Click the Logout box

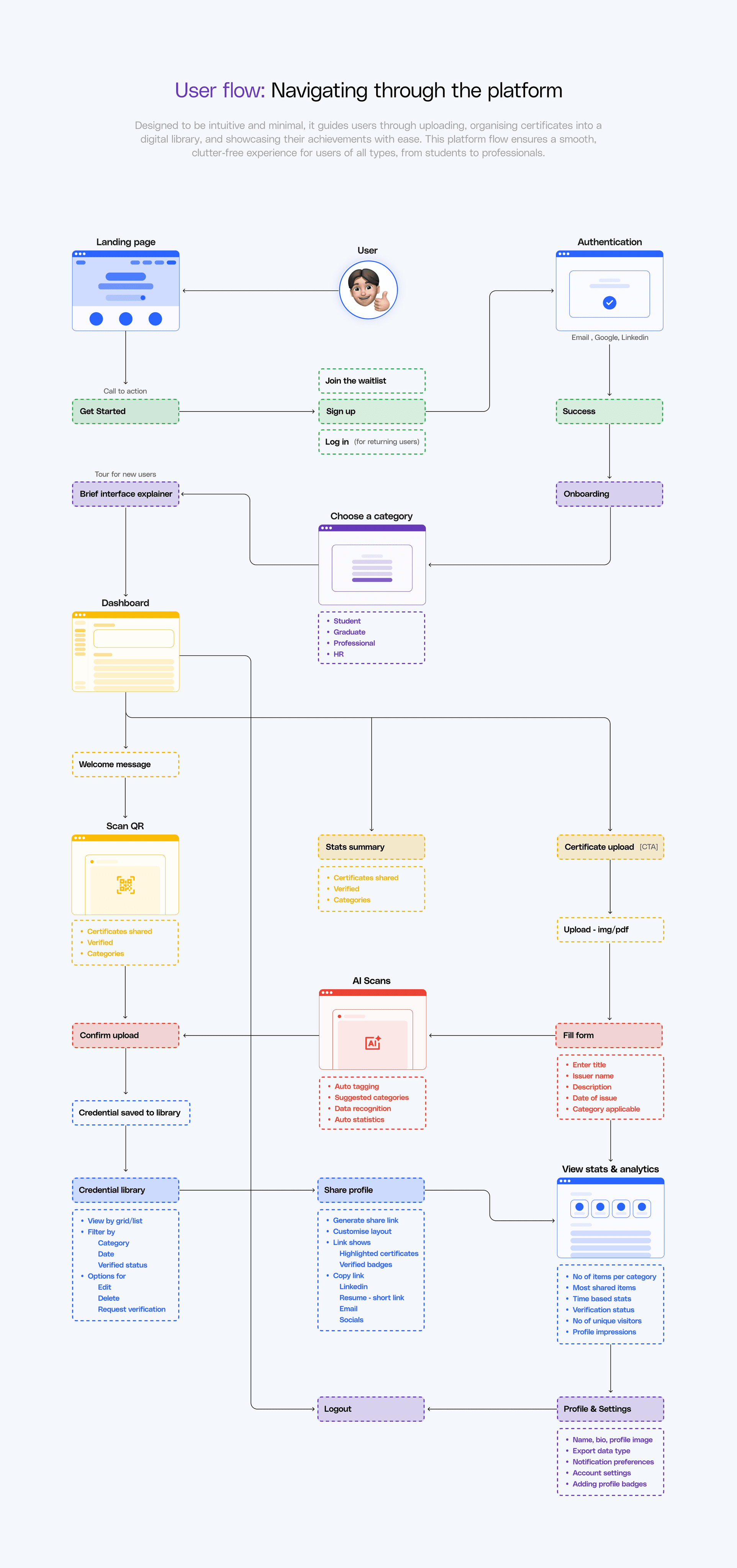[371, 1409]
